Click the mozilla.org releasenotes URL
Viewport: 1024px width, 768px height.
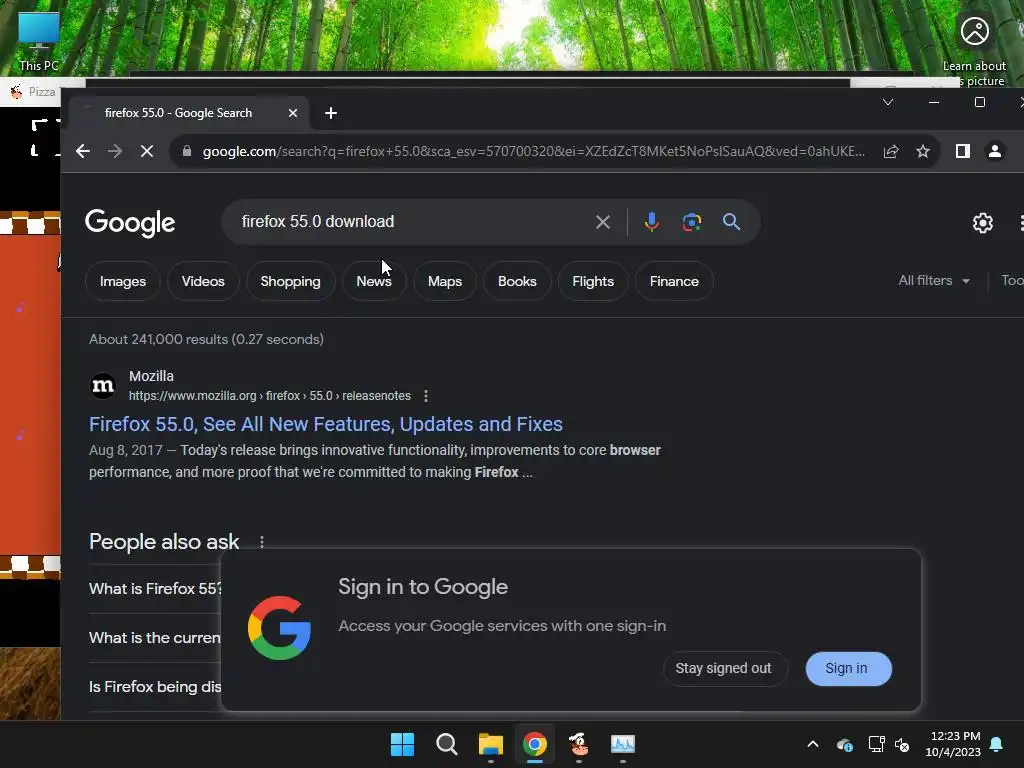270,396
